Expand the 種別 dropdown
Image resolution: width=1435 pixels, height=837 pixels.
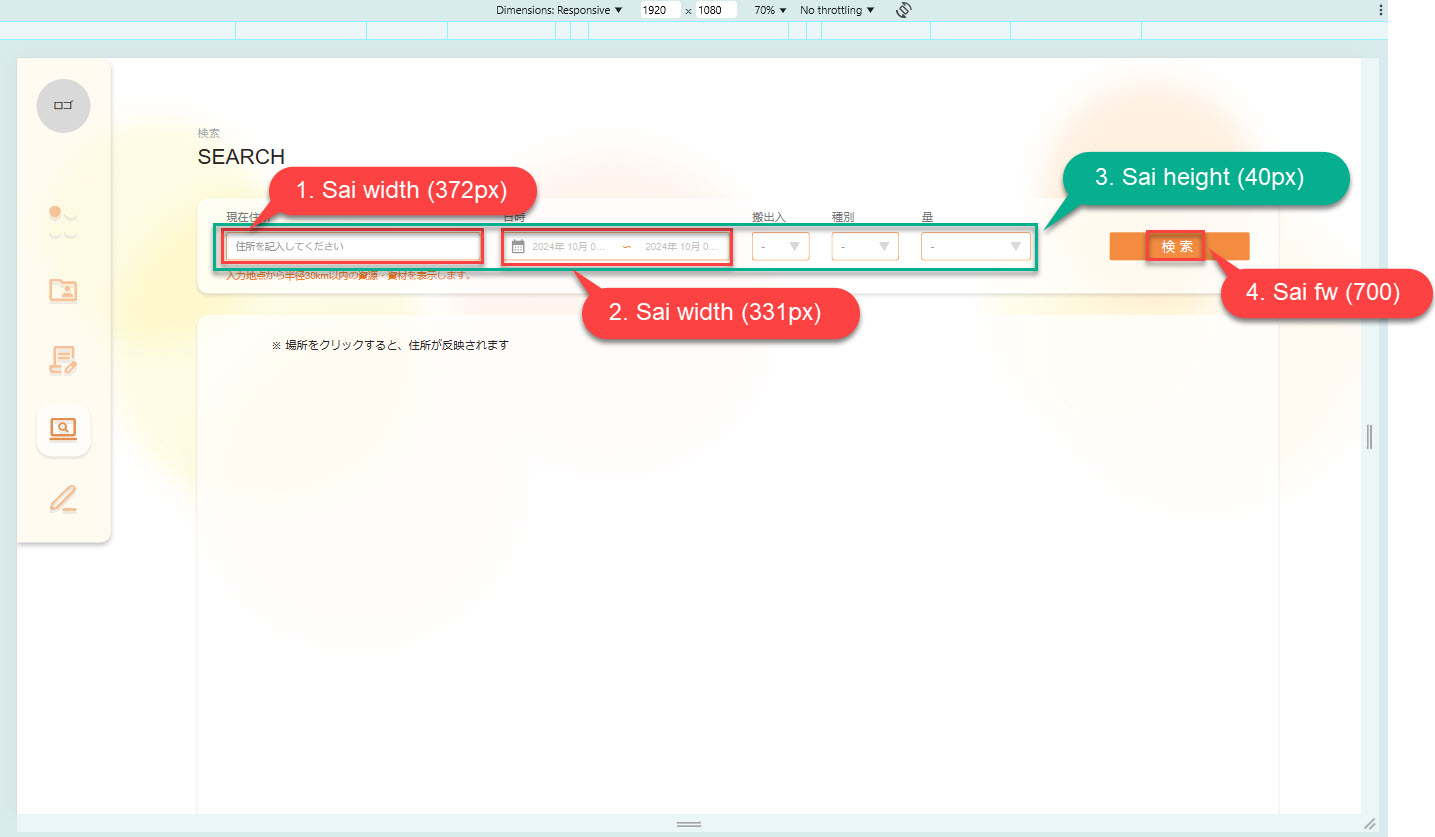tap(864, 247)
